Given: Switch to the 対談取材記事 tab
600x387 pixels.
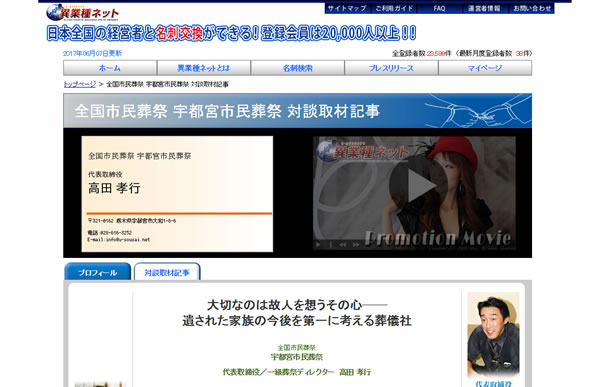Looking at the screenshot, I should tap(167, 272).
